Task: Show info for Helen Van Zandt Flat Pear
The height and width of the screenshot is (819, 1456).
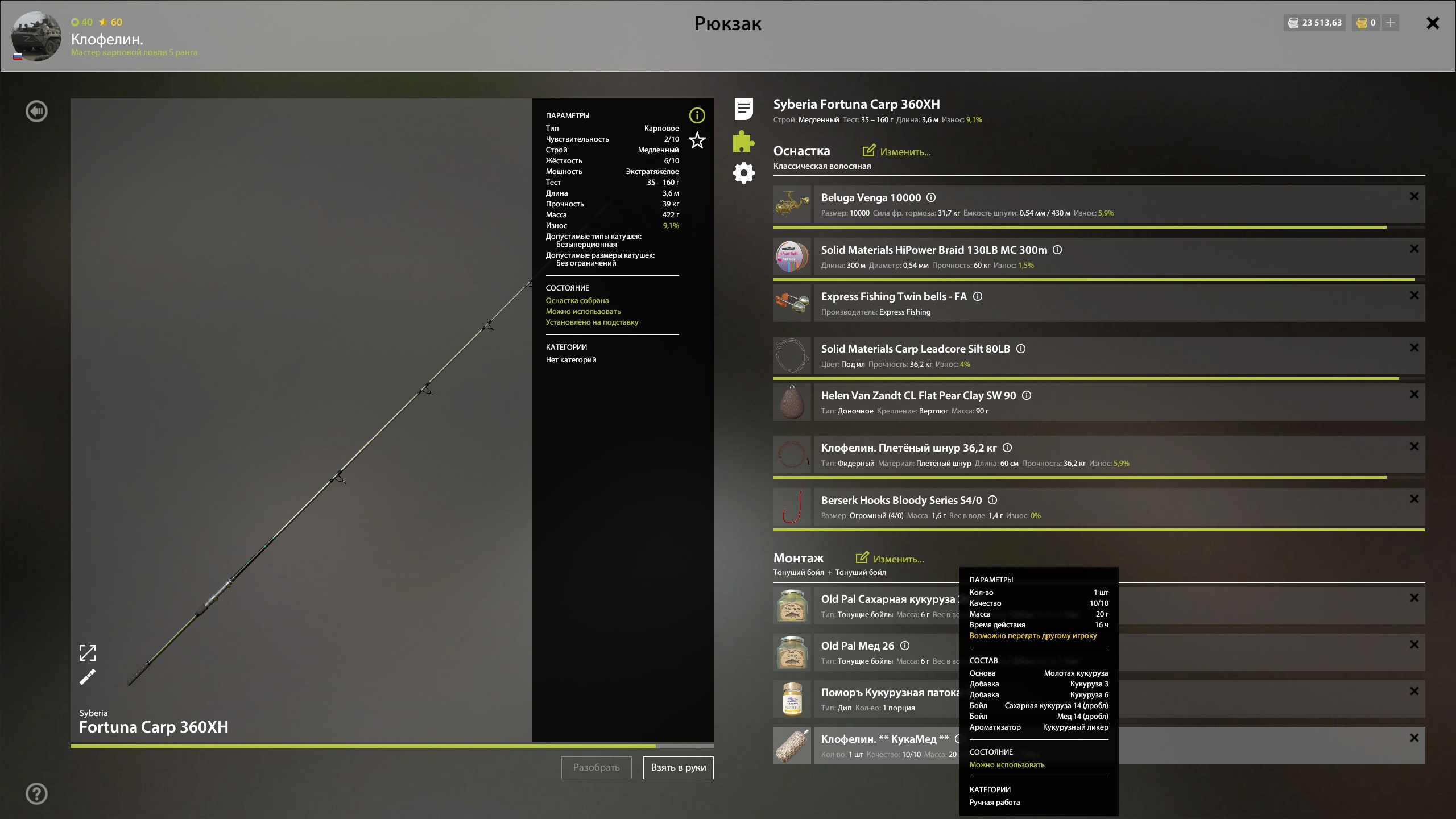Action: [1027, 395]
